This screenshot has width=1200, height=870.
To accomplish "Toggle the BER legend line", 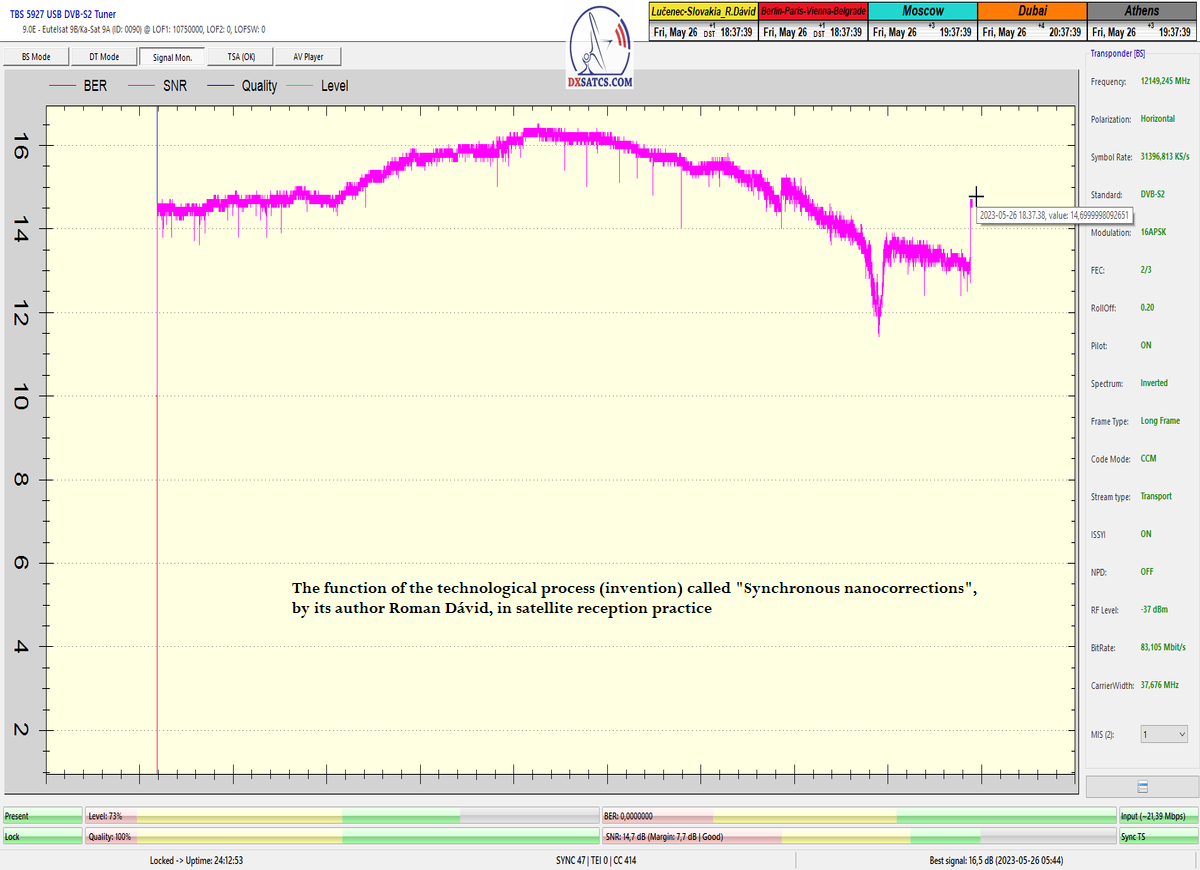I will 79,86.
